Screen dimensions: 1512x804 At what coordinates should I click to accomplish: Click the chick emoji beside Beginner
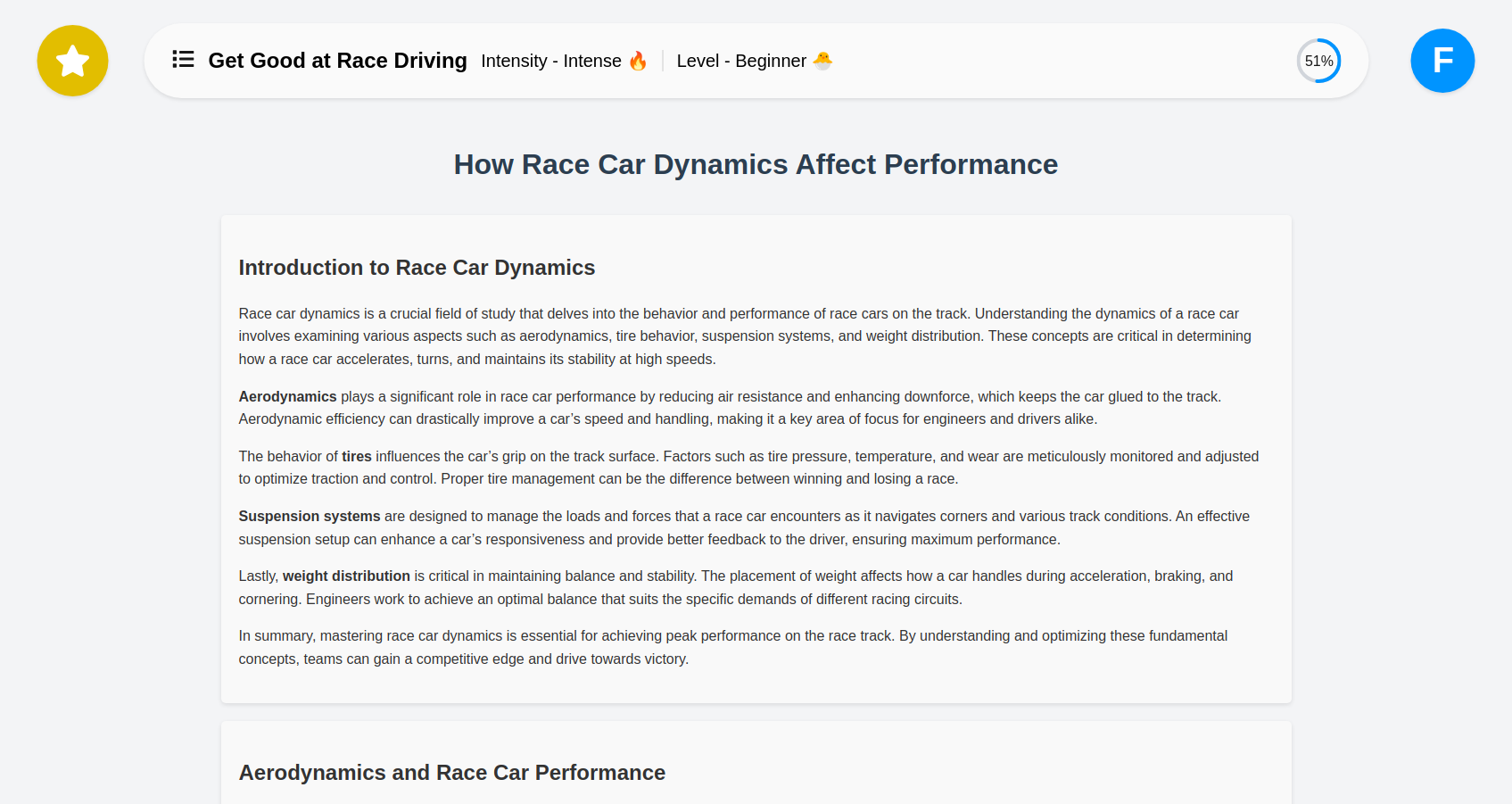tap(822, 61)
